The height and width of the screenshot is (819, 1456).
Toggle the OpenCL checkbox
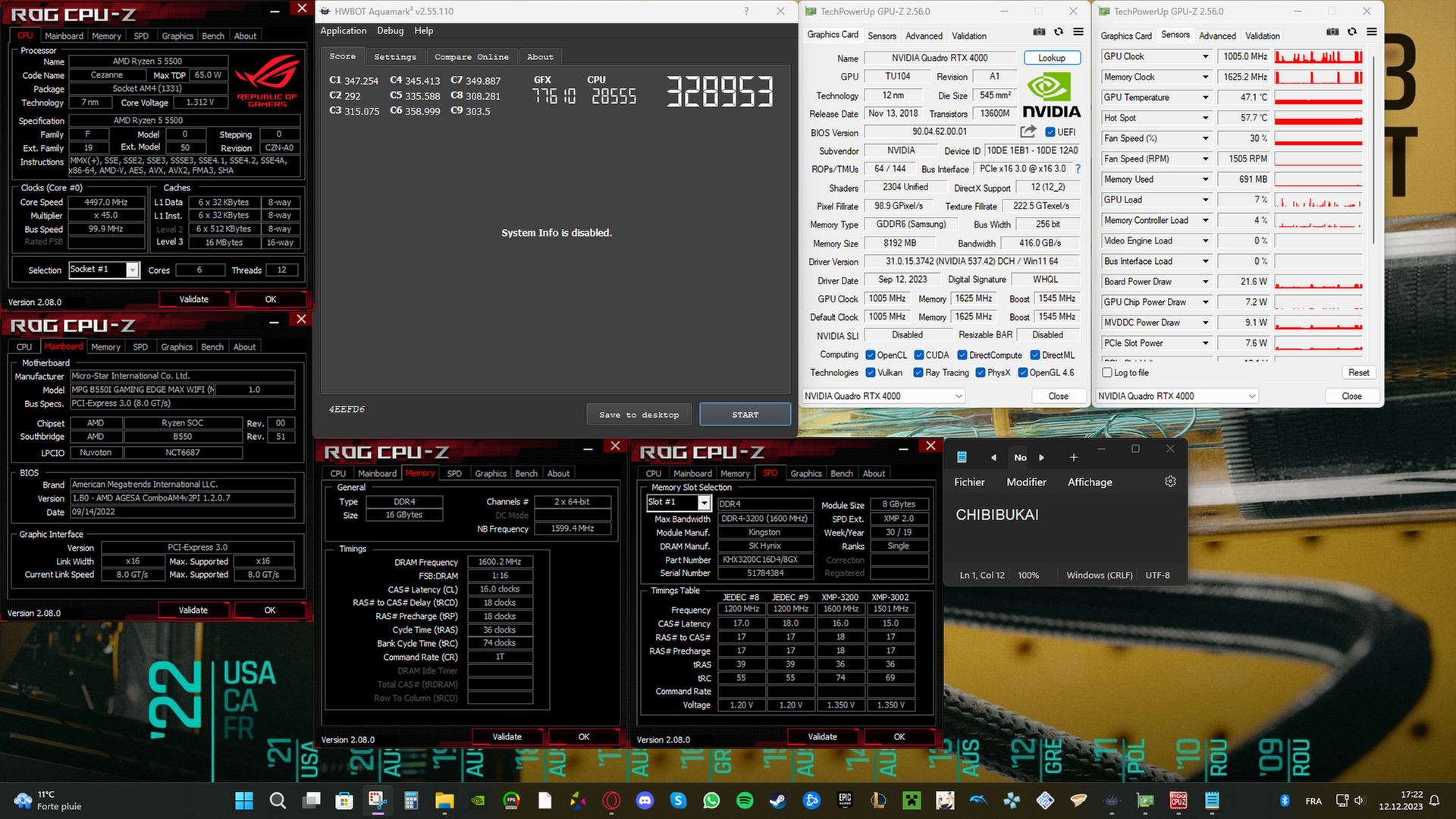871,355
